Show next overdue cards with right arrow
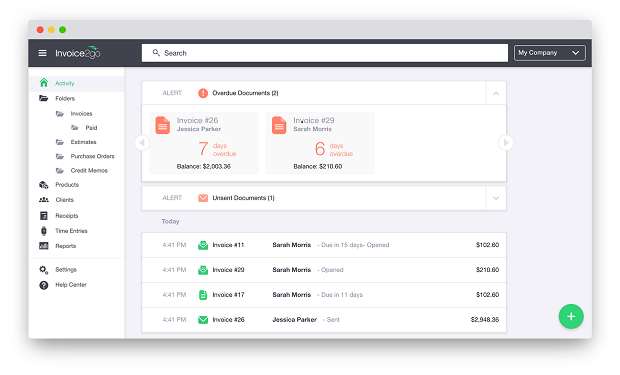This screenshot has height=375, width=620. coord(506,143)
